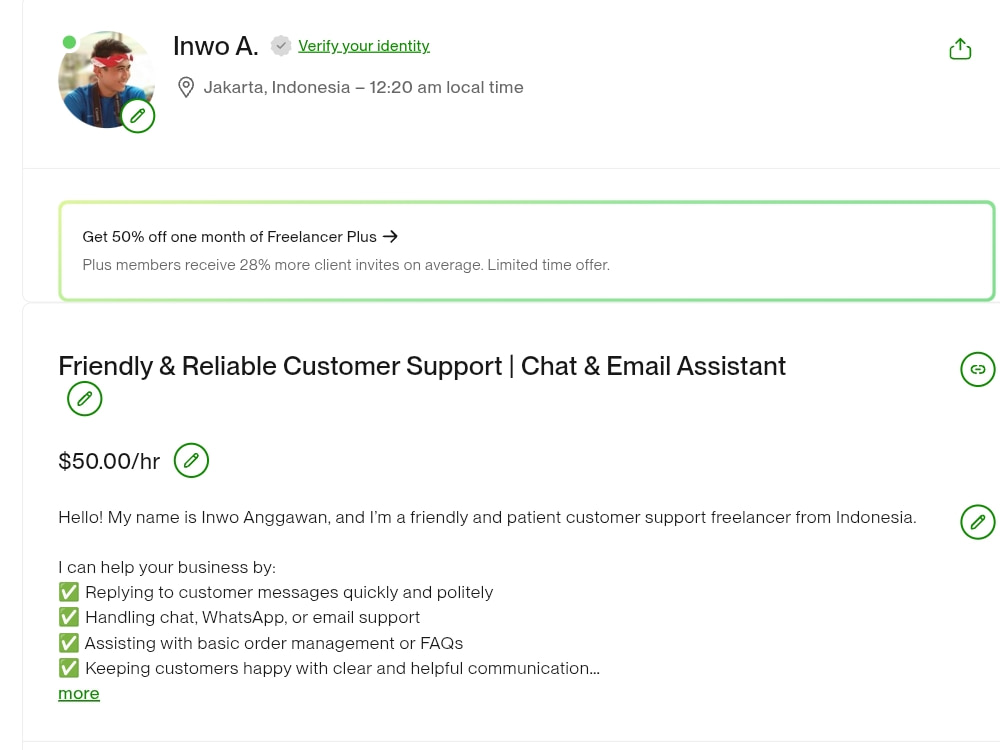The width and height of the screenshot is (1000, 750).
Task: Open Verify your identity link
Action: click(x=364, y=46)
